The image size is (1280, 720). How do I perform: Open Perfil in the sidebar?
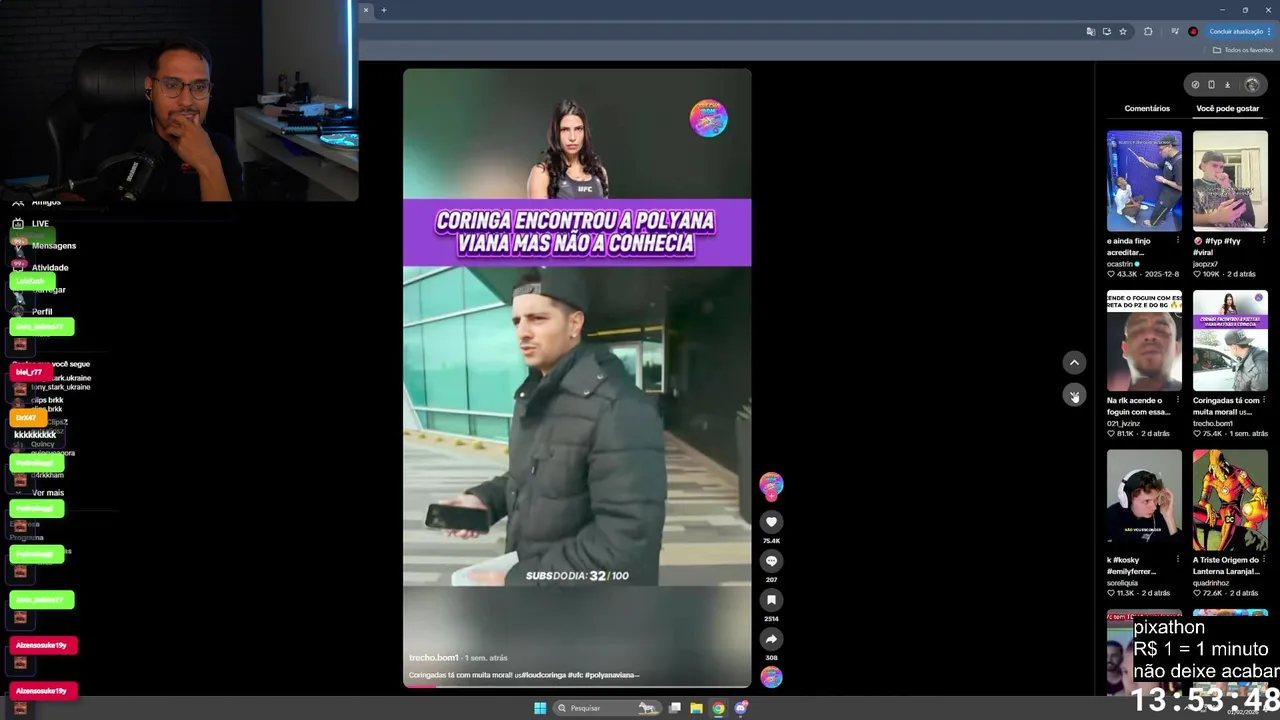(x=42, y=312)
